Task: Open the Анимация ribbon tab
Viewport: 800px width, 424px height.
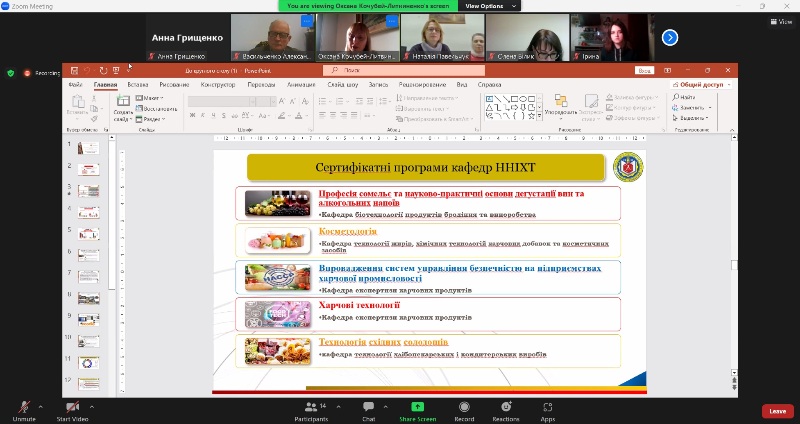Action: click(x=301, y=85)
